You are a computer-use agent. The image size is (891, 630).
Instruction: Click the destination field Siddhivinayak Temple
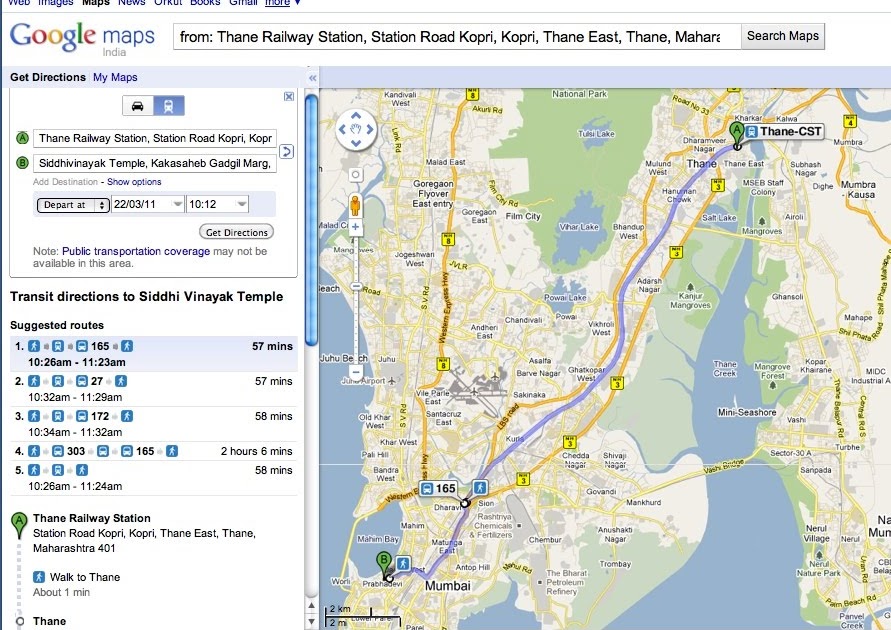[x=155, y=163]
